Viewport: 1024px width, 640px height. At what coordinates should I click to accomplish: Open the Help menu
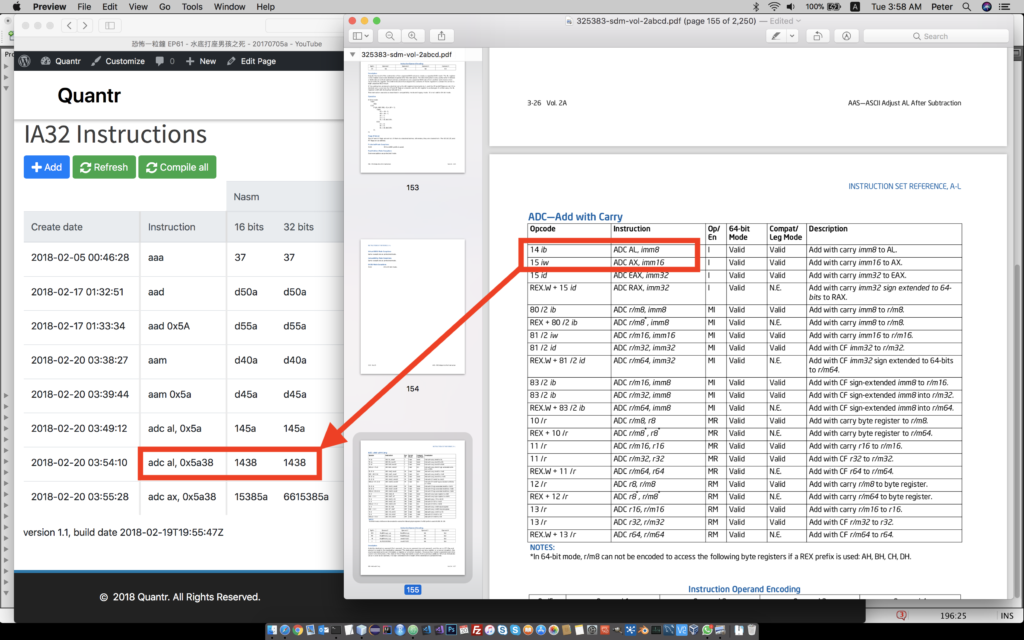pyautogui.click(x=265, y=7)
